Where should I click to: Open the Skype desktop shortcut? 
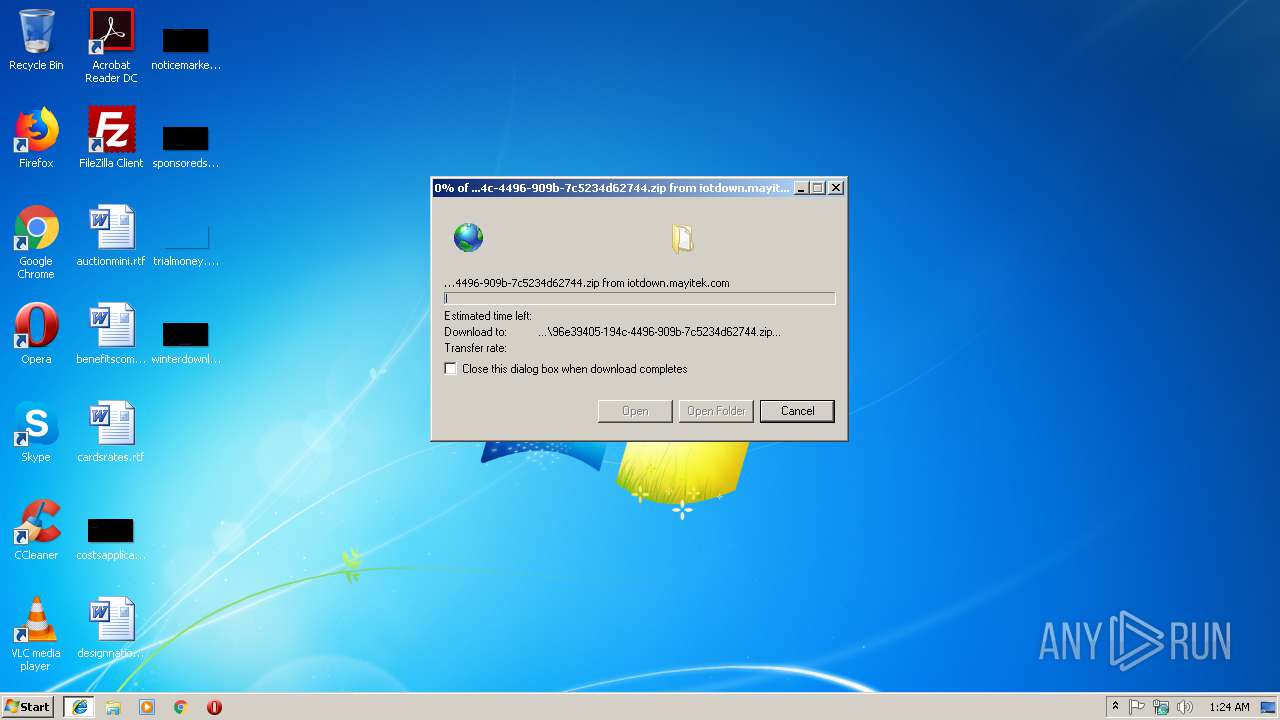coord(36,432)
